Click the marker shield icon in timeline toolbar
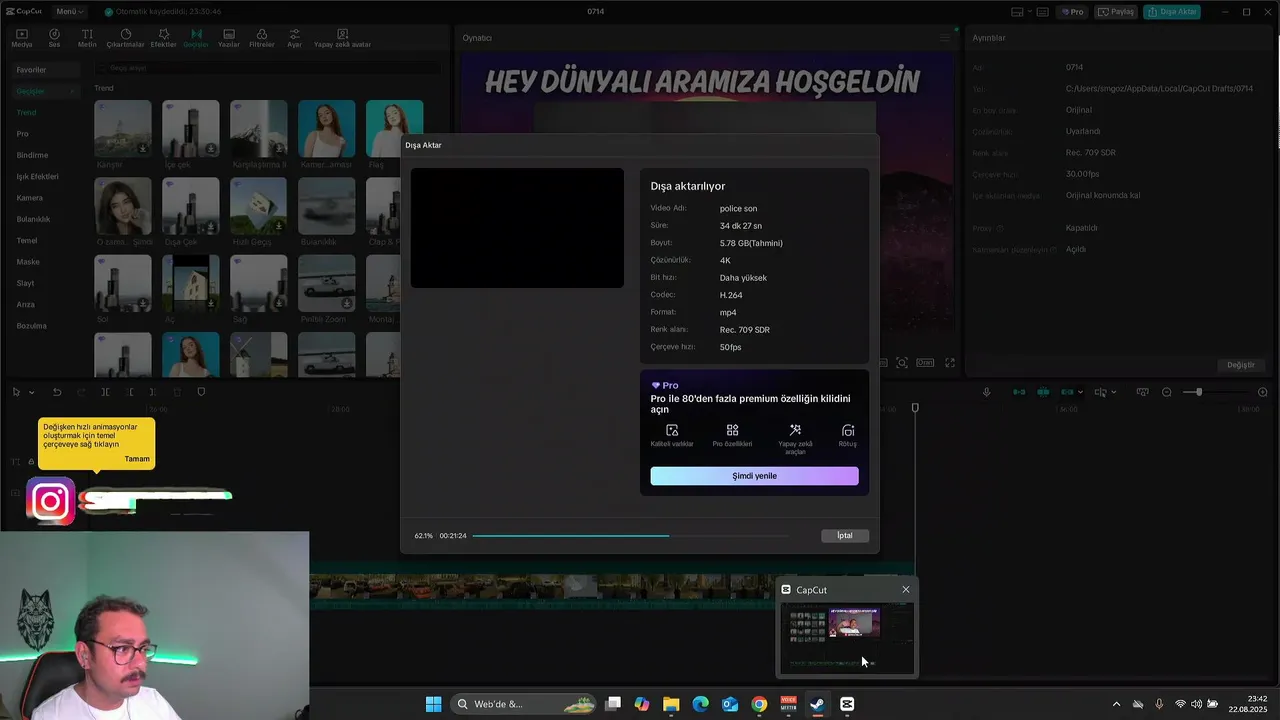The image size is (1280, 720). (x=201, y=392)
